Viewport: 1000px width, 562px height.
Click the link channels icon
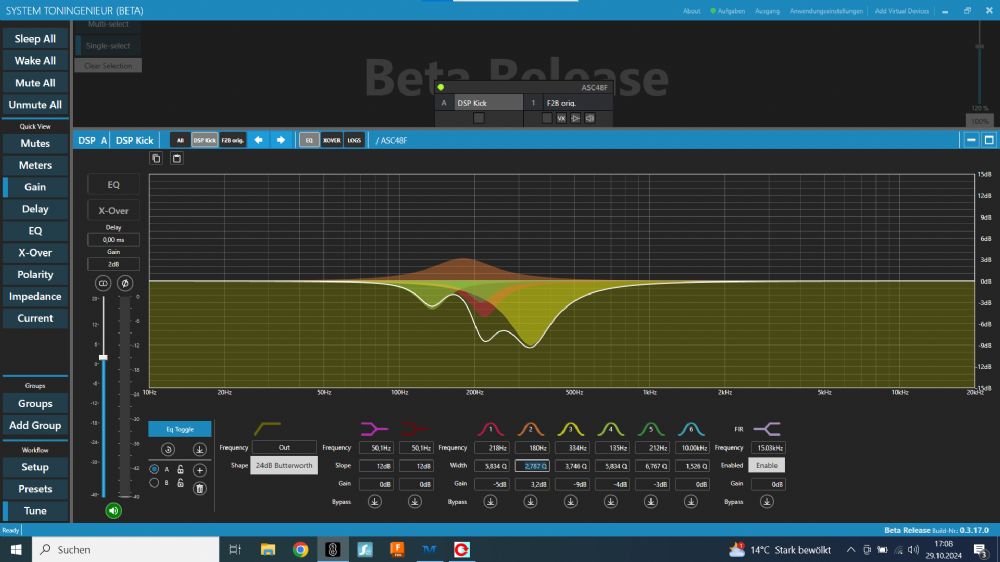pos(102,283)
